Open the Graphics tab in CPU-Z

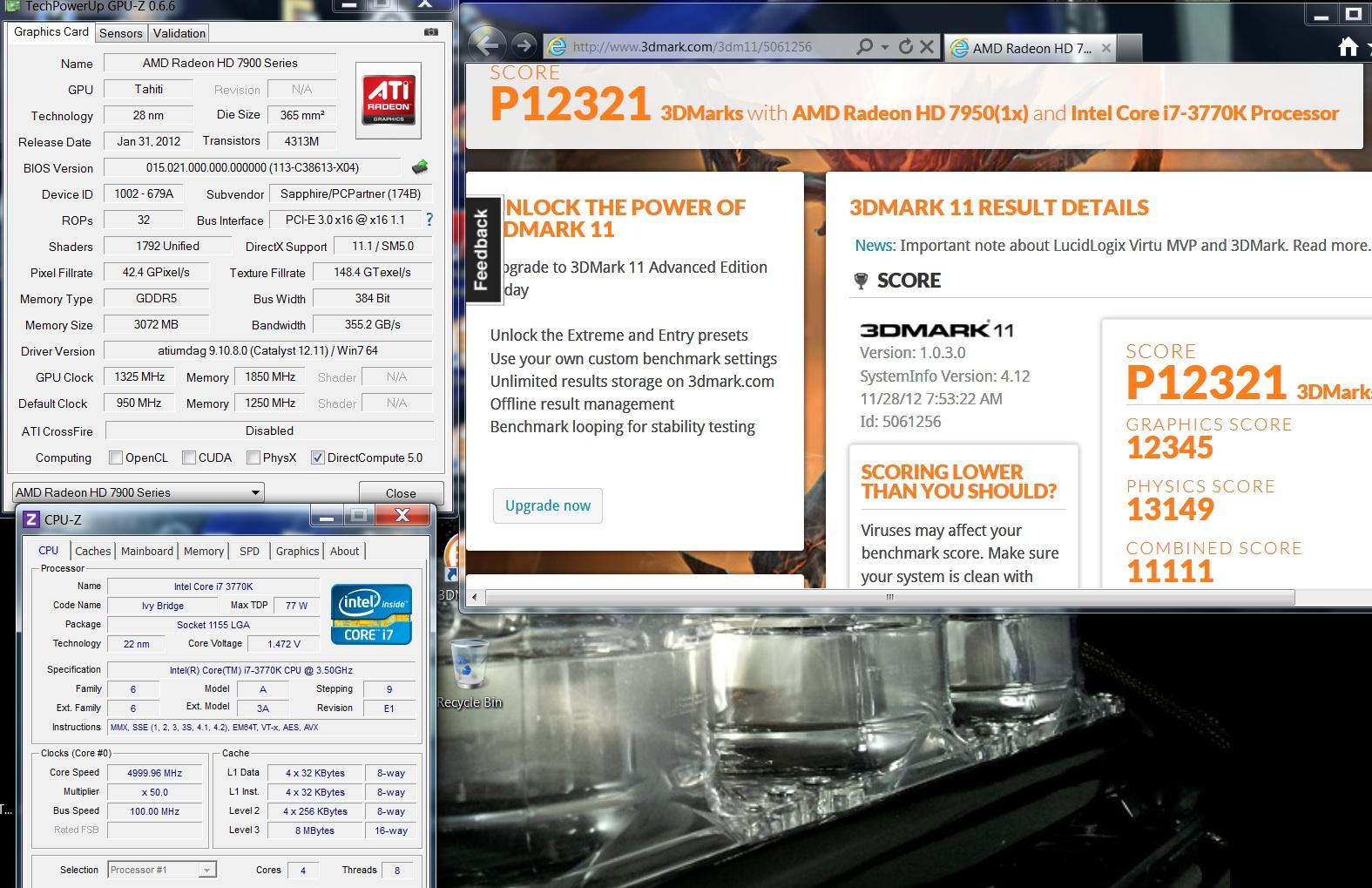[298, 551]
